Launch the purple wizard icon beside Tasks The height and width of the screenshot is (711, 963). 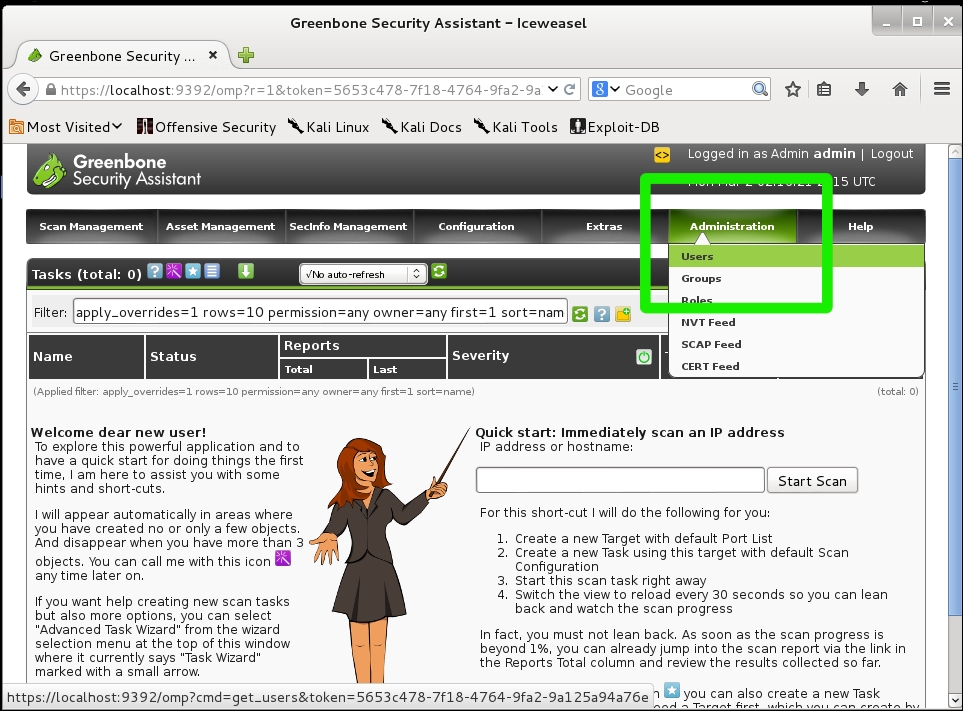[174, 271]
